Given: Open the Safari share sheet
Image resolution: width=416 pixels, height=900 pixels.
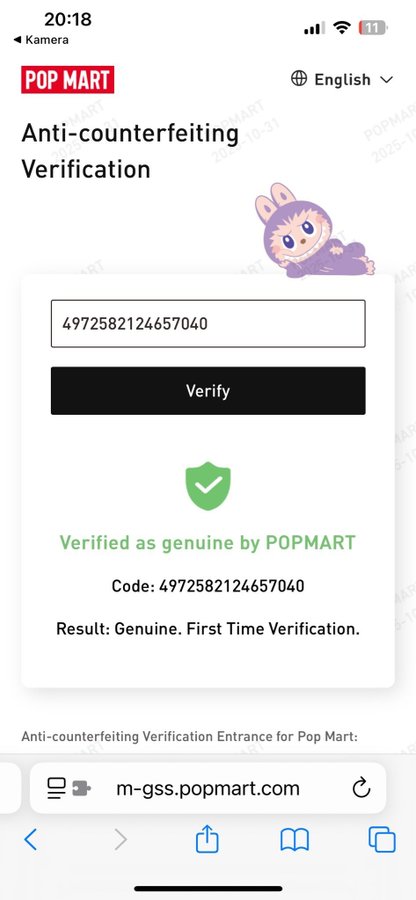Looking at the screenshot, I should click(207, 839).
